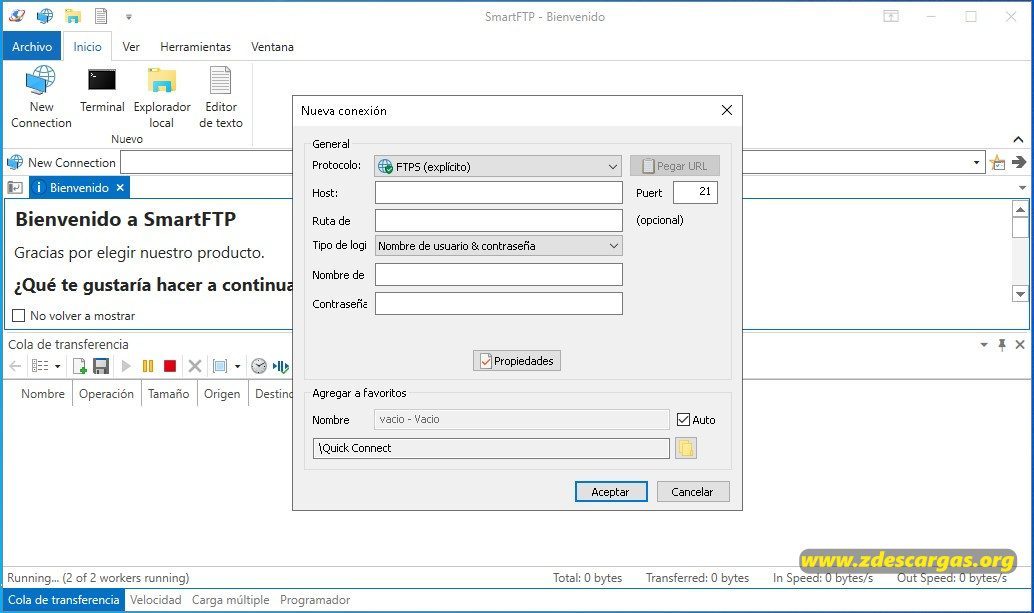Viewport: 1034px width, 613px height.
Task: Click the Contraseña input field
Action: tap(499, 303)
